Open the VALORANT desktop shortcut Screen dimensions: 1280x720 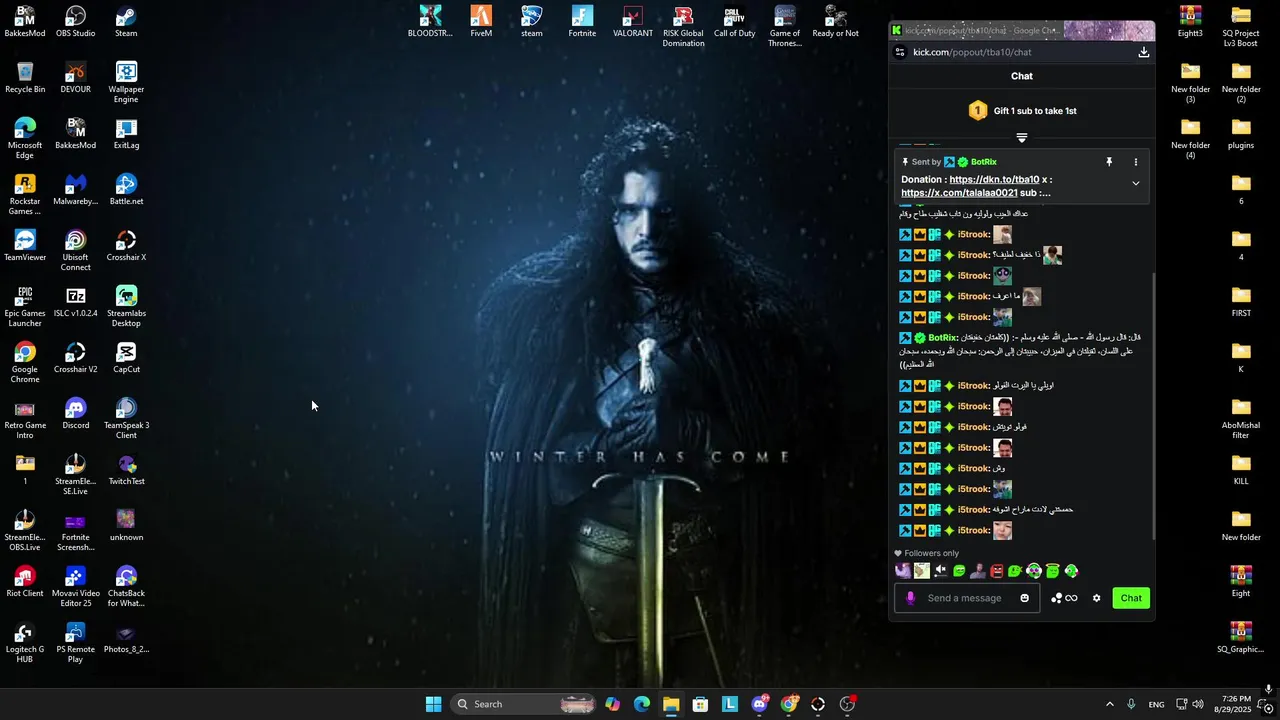(633, 22)
